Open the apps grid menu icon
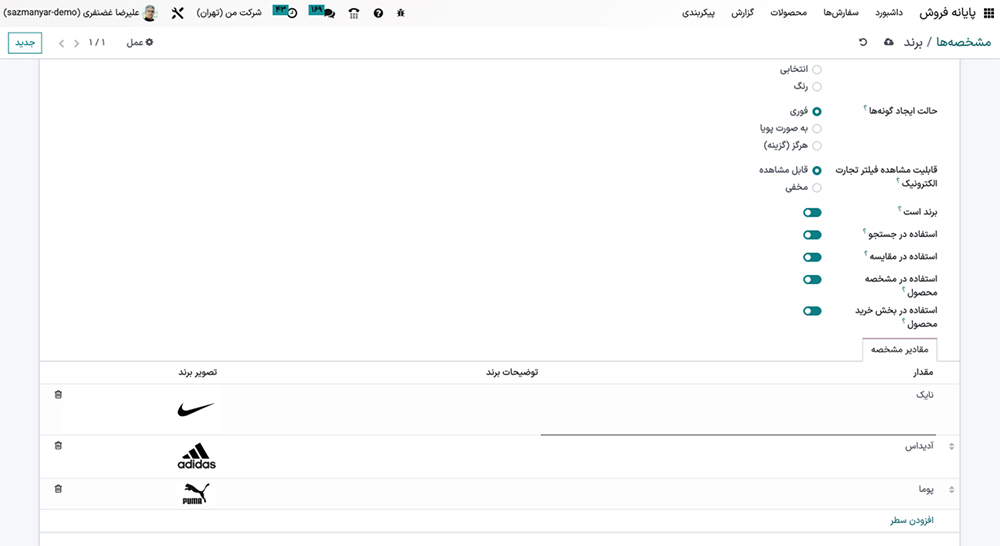Image resolution: width=1000 pixels, height=546 pixels. (x=989, y=13)
